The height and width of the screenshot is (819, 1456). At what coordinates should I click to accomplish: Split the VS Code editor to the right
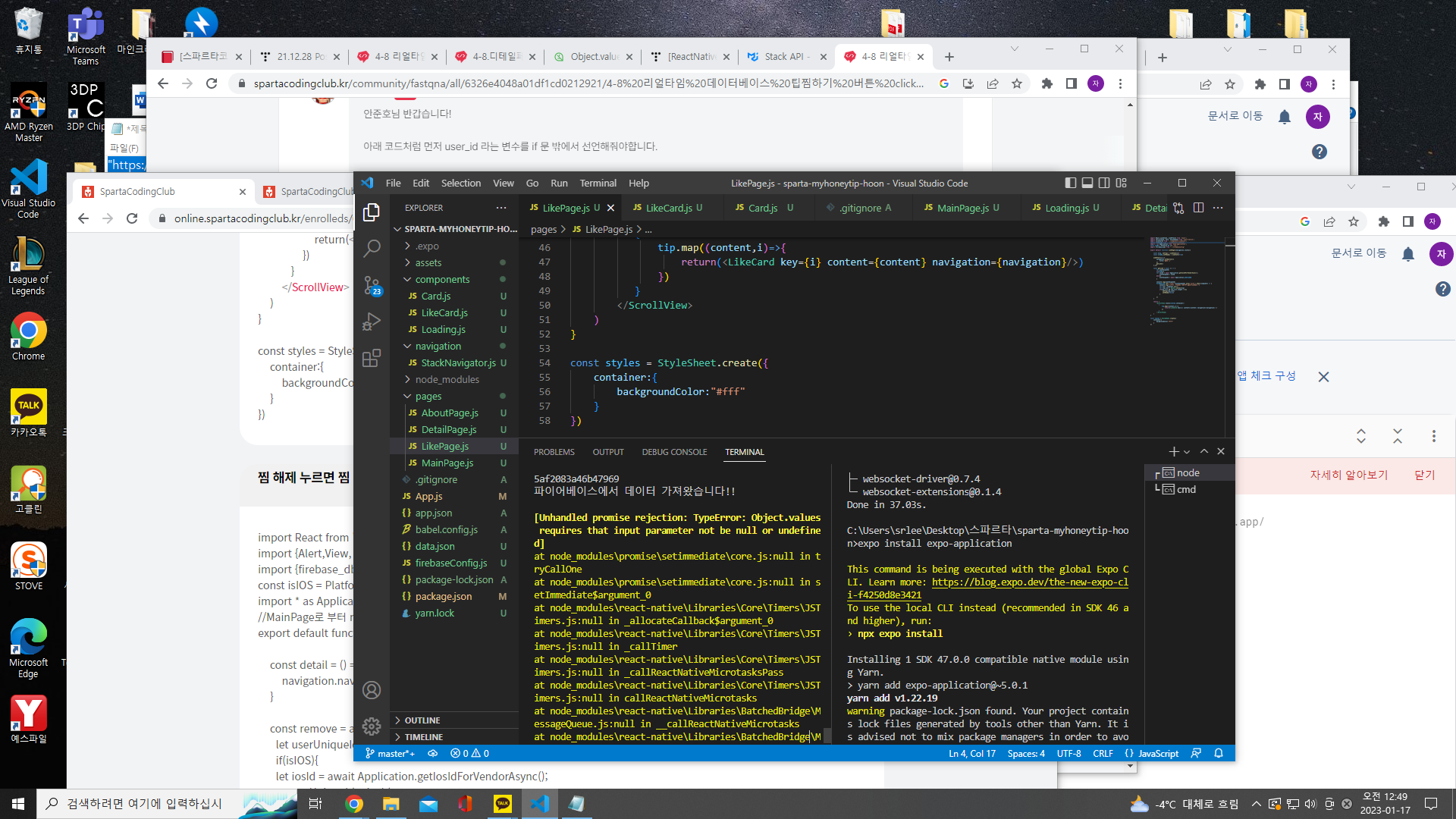1198,208
